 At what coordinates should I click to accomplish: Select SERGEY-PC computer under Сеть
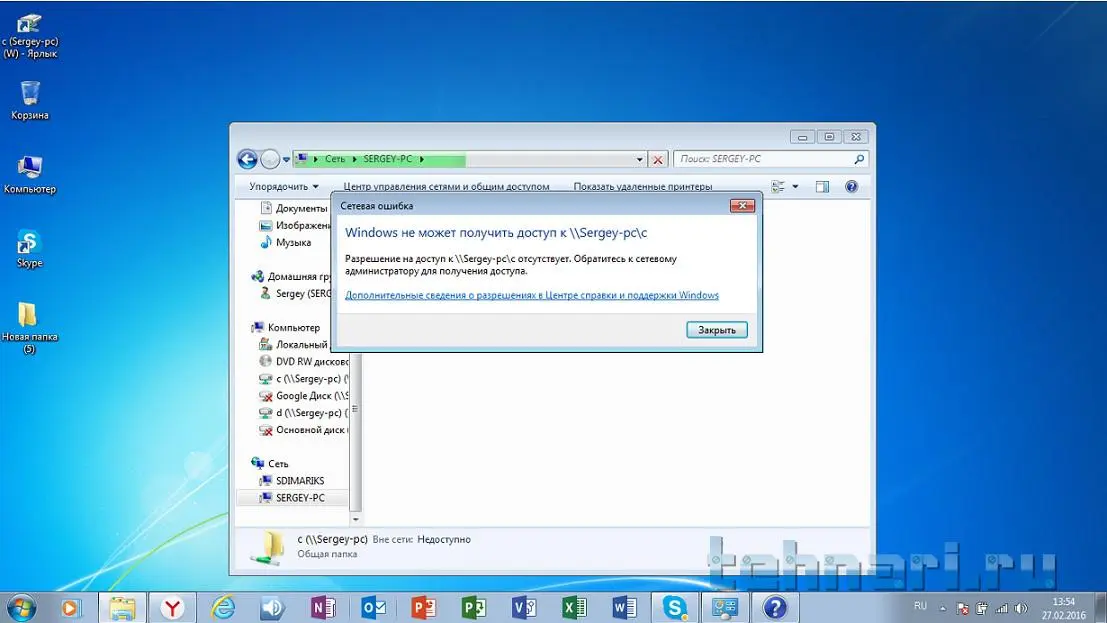292,498
